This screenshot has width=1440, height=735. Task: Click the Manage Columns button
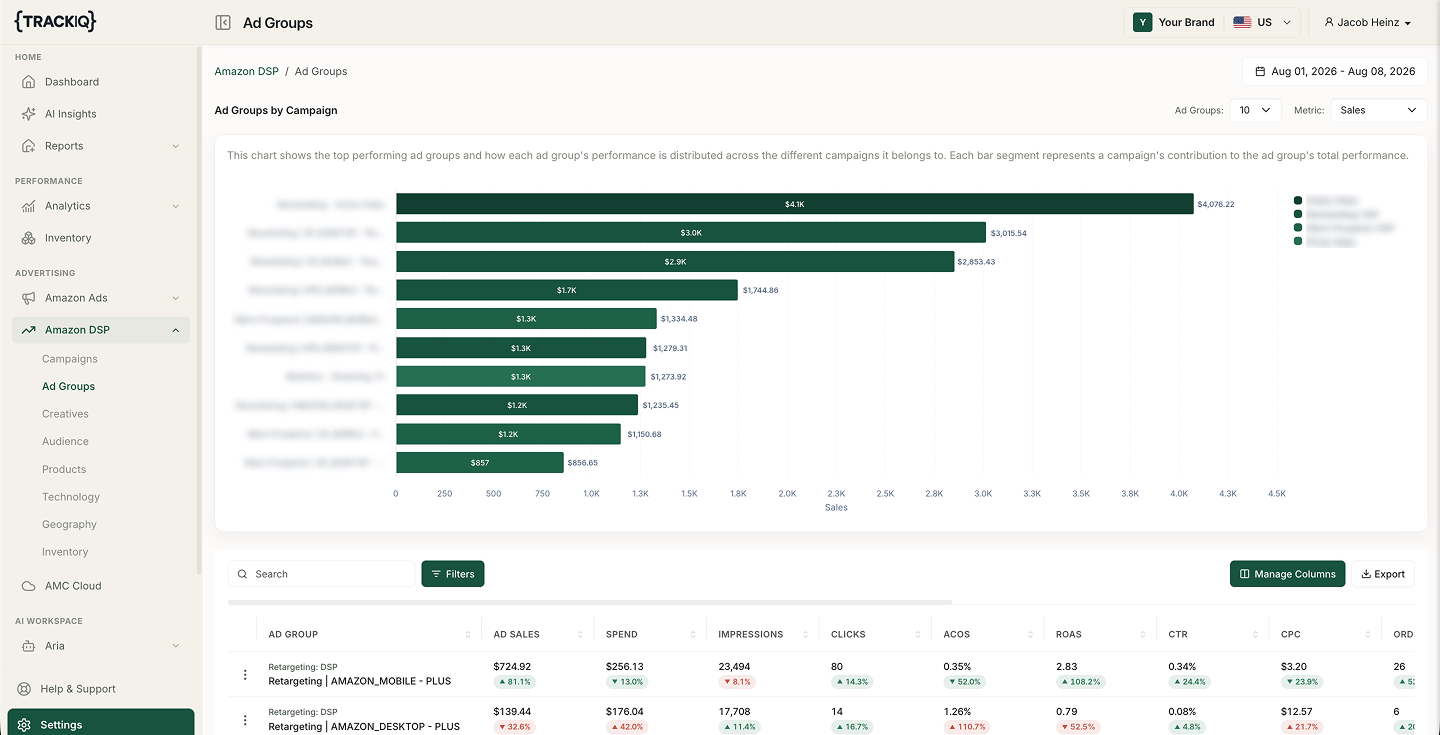tap(1287, 574)
